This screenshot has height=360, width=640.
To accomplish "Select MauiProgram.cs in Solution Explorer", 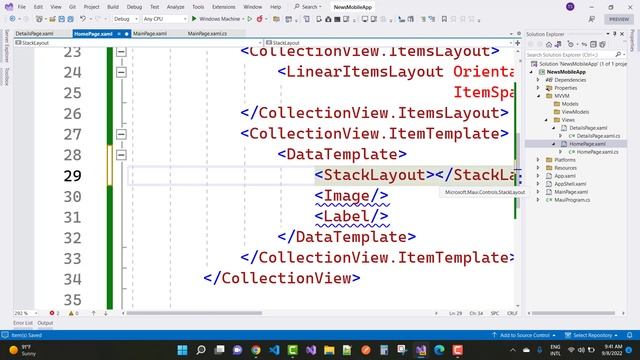I will 572,200.
